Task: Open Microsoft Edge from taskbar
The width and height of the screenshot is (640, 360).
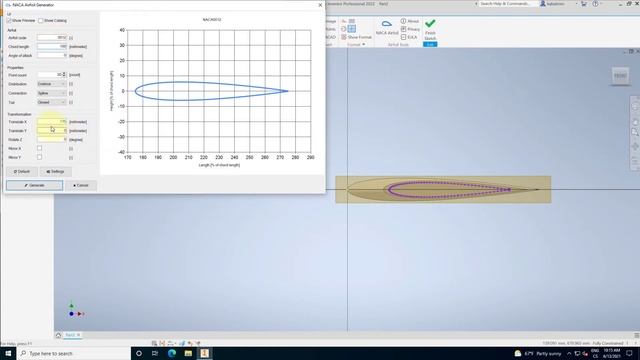Action: (171, 353)
